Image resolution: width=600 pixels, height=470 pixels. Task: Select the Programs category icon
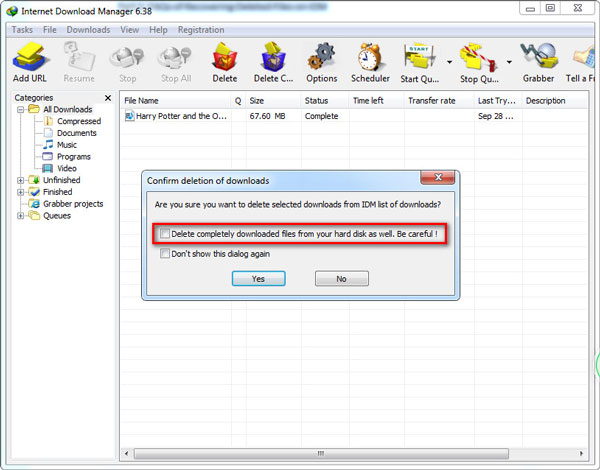(48, 157)
